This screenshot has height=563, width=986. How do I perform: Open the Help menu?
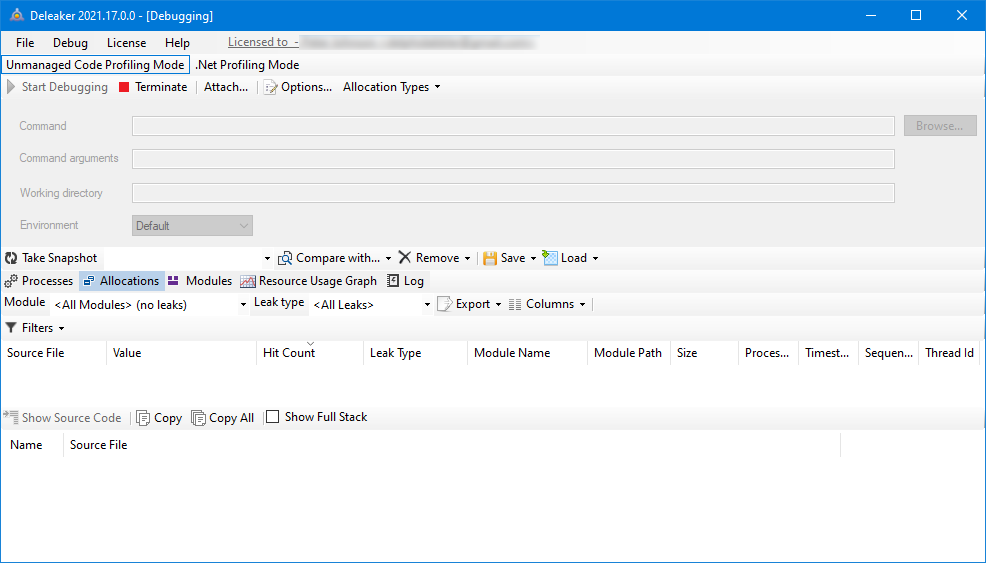pyautogui.click(x=177, y=43)
